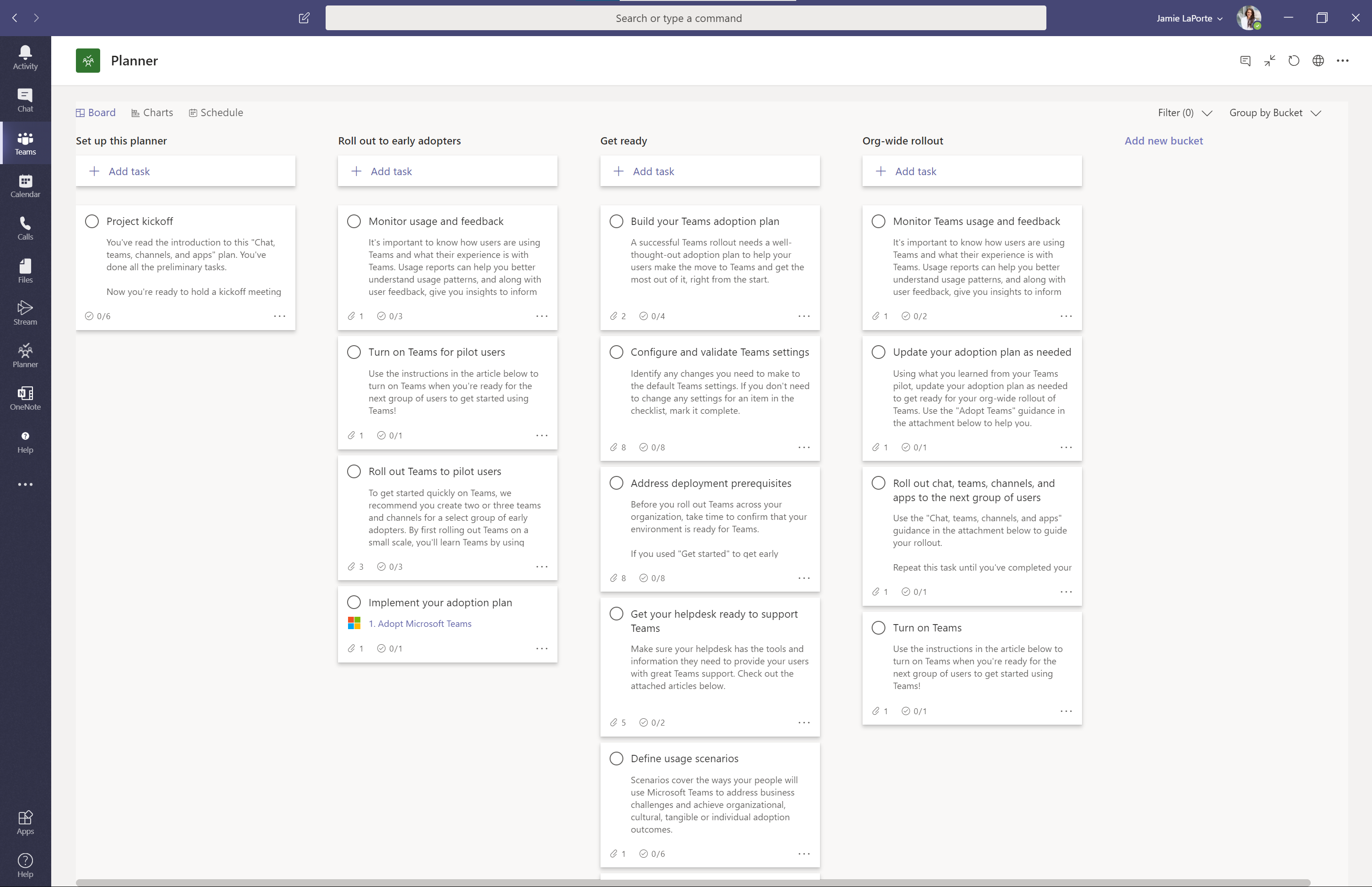Open the Calendar app icon
1372x887 pixels.
(25, 186)
